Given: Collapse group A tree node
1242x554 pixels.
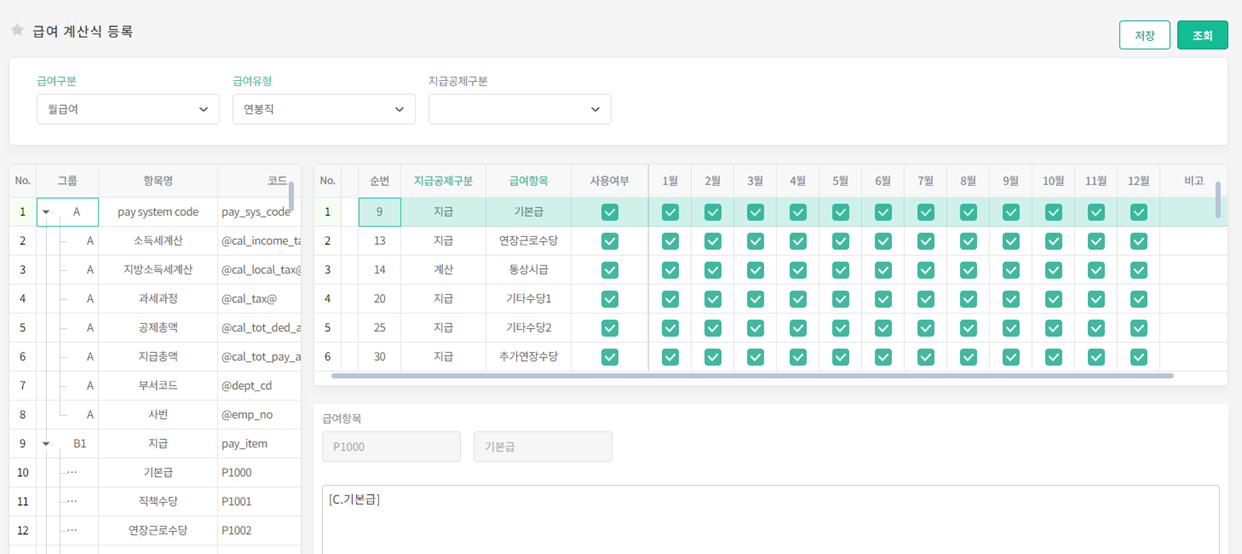Looking at the screenshot, I should tap(46, 213).
